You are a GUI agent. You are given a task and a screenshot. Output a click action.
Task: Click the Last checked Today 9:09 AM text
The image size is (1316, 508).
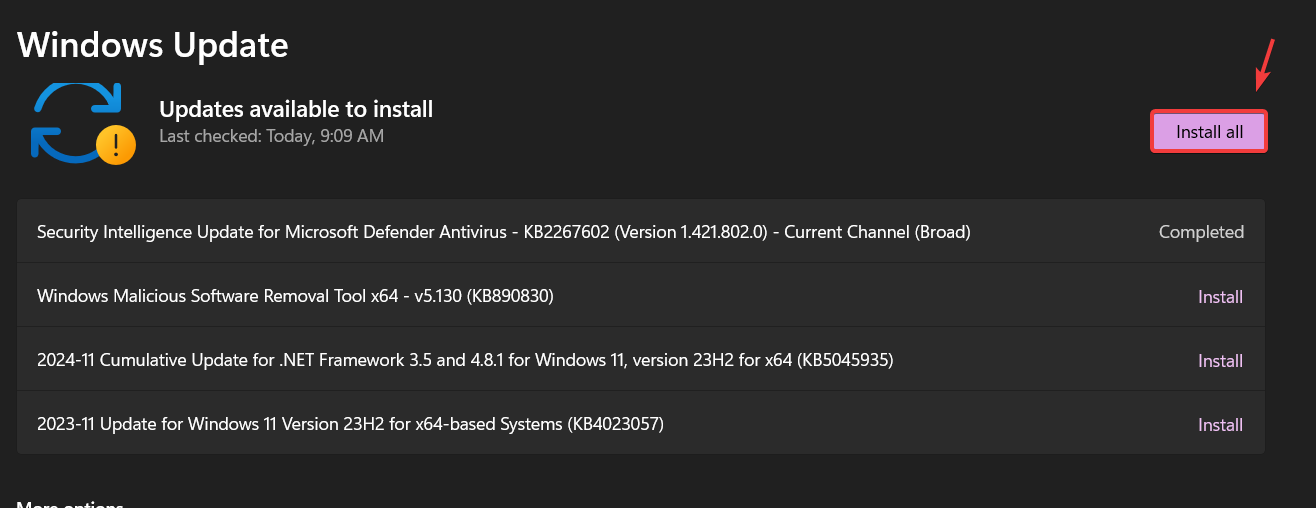click(x=271, y=136)
